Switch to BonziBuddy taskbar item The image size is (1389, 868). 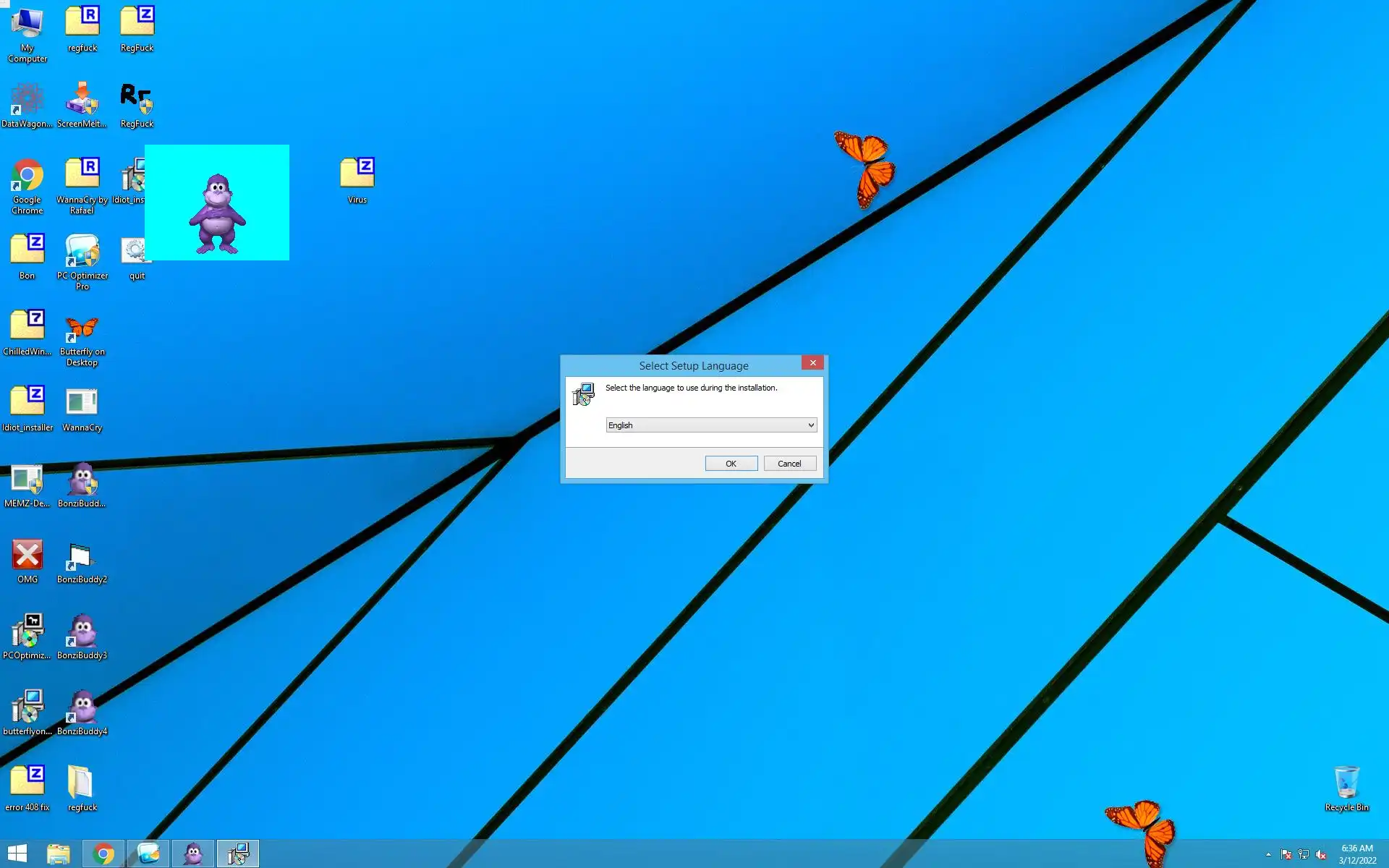[x=193, y=854]
